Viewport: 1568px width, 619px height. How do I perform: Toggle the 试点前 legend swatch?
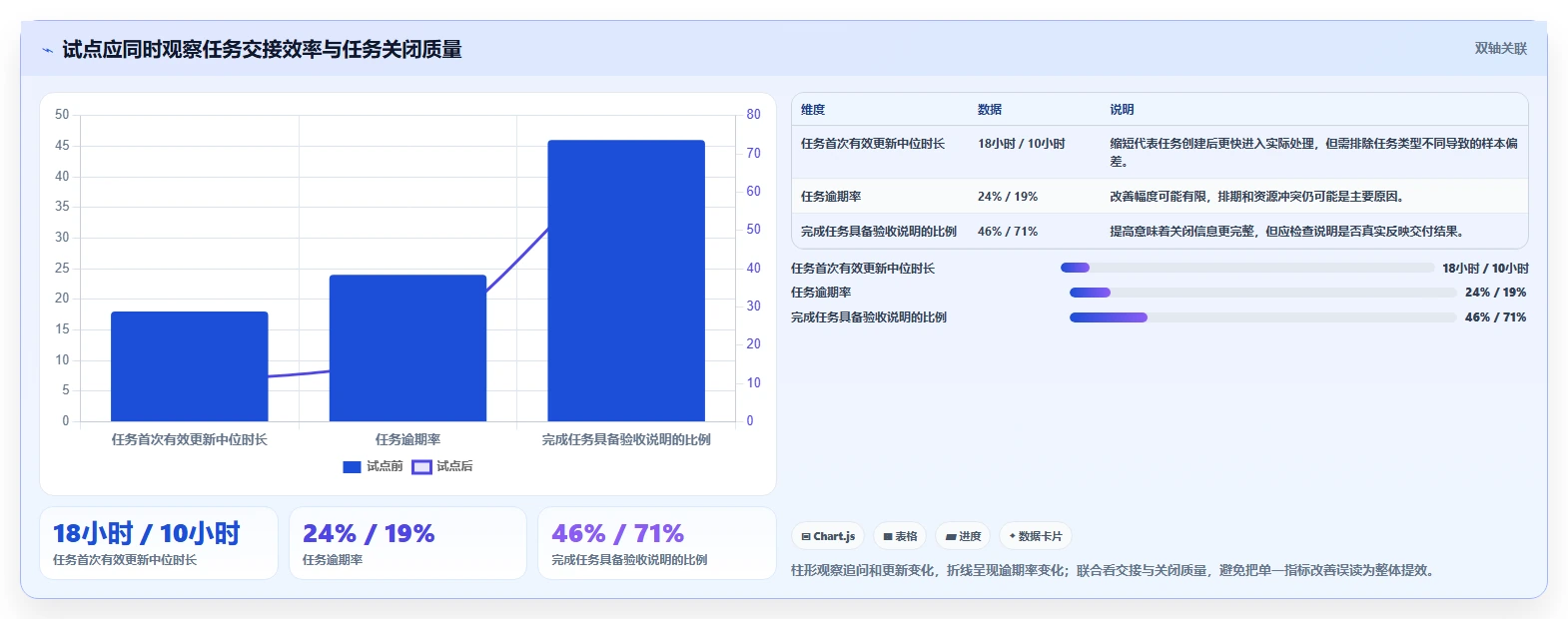coord(352,466)
